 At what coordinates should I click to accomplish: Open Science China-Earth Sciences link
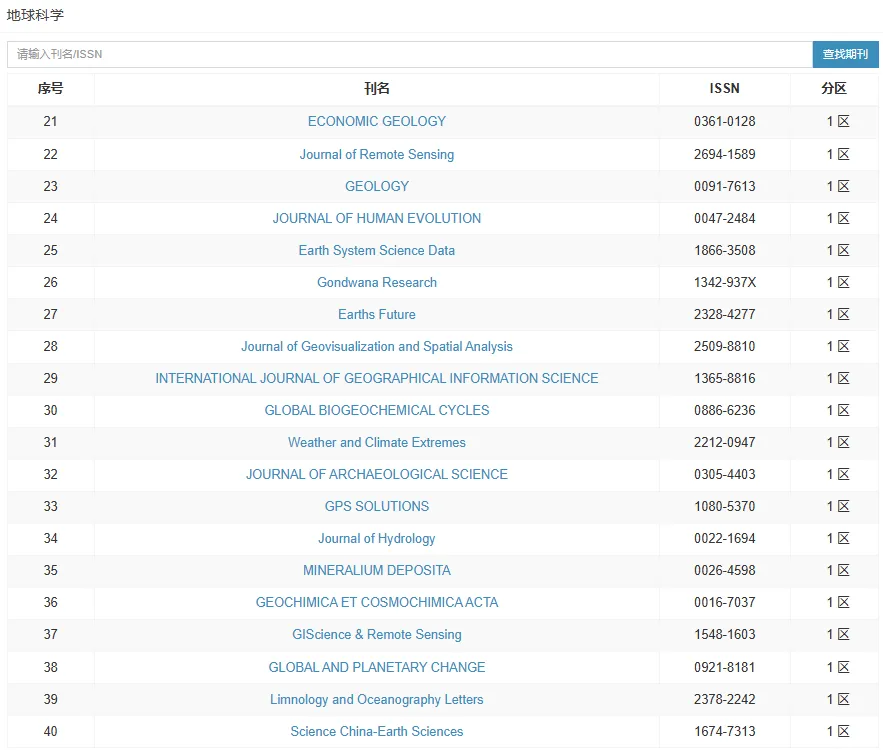(x=377, y=731)
